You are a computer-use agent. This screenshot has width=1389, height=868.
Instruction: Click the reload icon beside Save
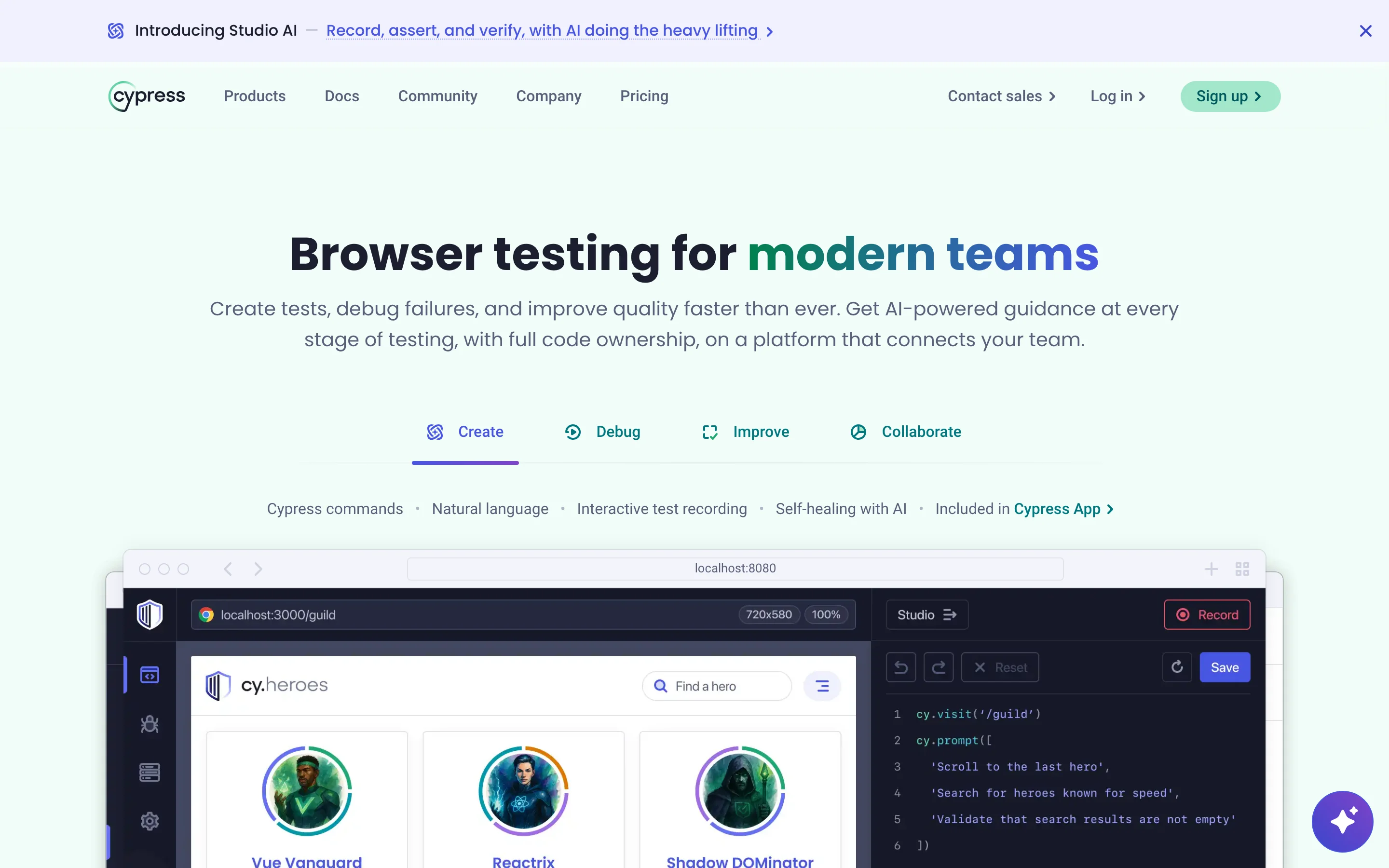pos(1177,667)
